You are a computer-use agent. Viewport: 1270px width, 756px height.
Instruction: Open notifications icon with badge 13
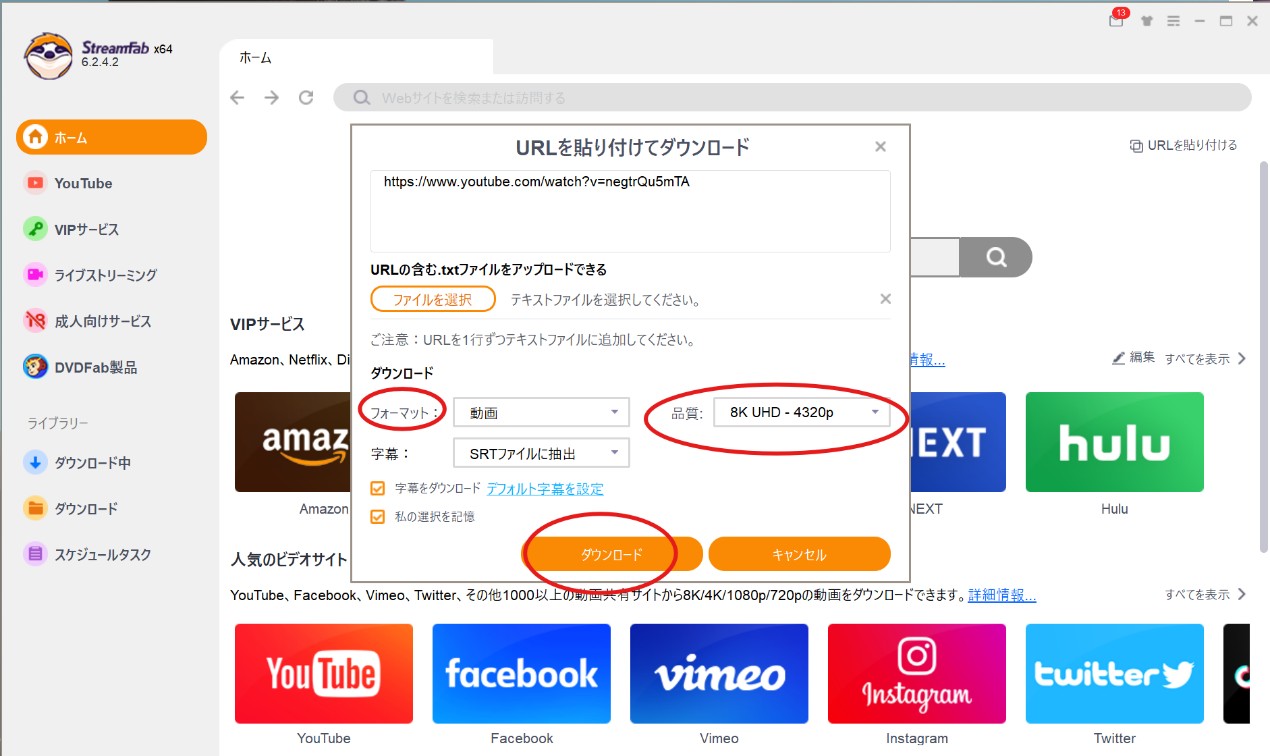[x=1116, y=19]
